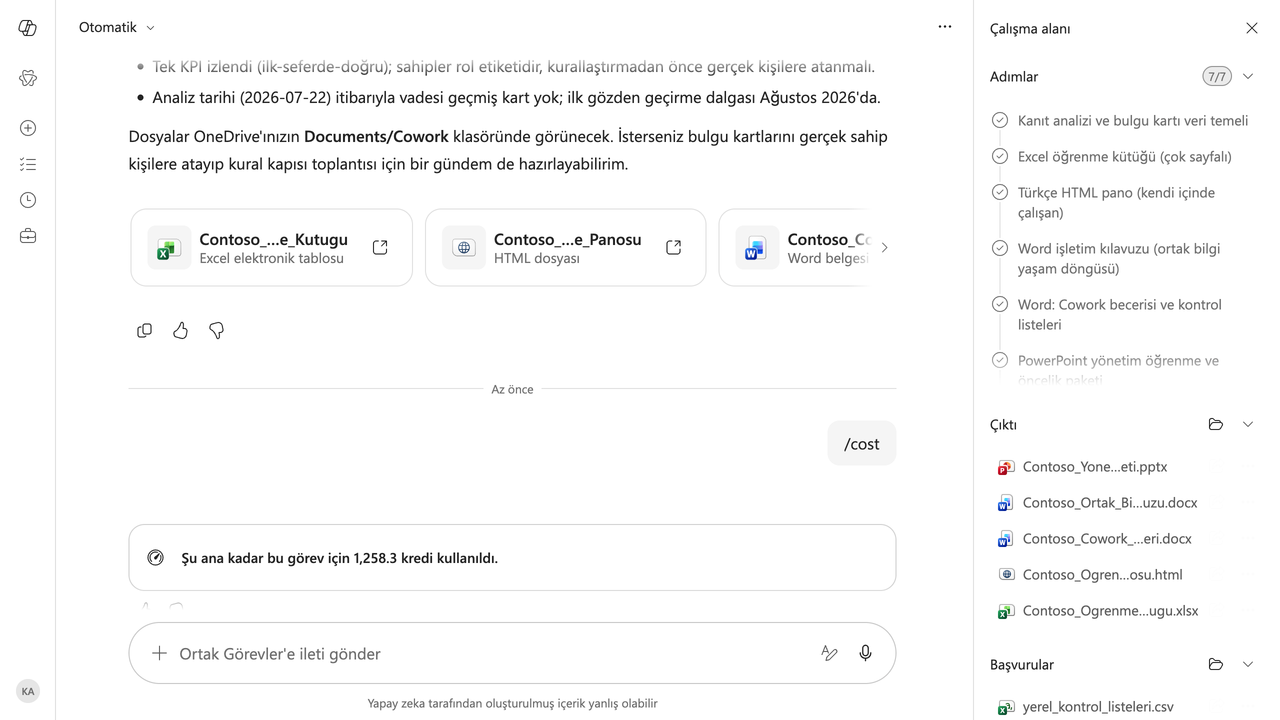
Task: Open Contoso_Ortak_Bi...uzu.docx output file
Action: pyautogui.click(x=1110, y=503)
